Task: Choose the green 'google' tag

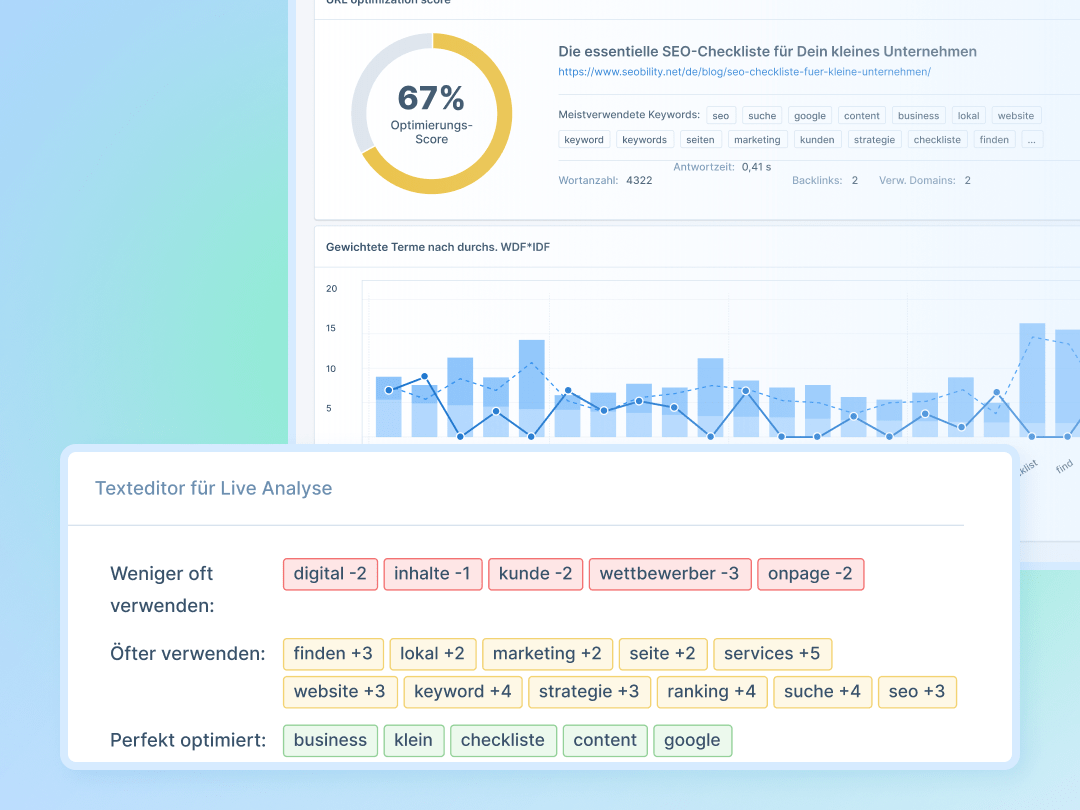Action: 692,740
